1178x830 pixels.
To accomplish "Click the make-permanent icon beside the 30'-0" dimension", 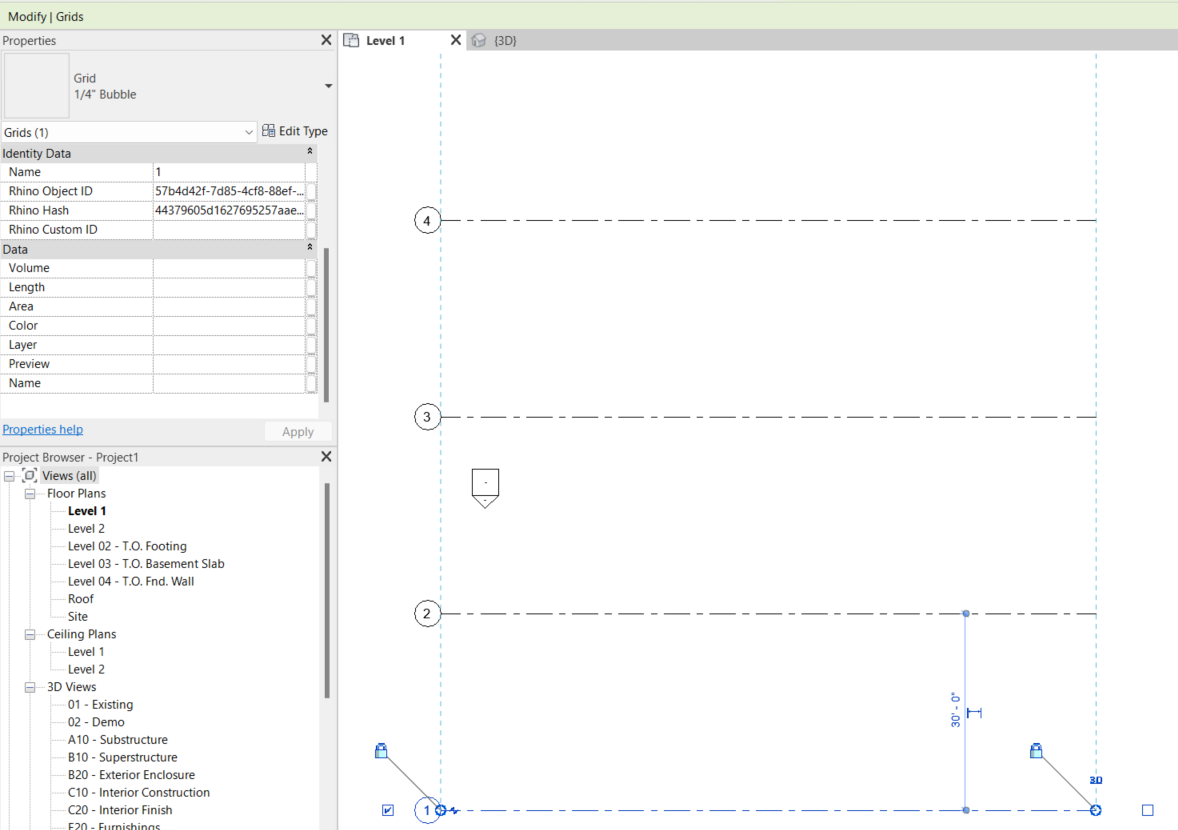I will pyautogui.click(x=973, y=712).
